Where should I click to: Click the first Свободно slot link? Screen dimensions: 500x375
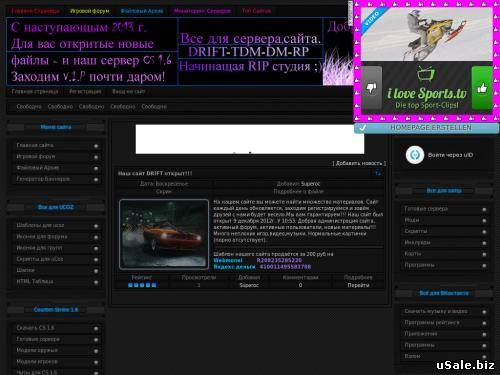pos(29,107)
